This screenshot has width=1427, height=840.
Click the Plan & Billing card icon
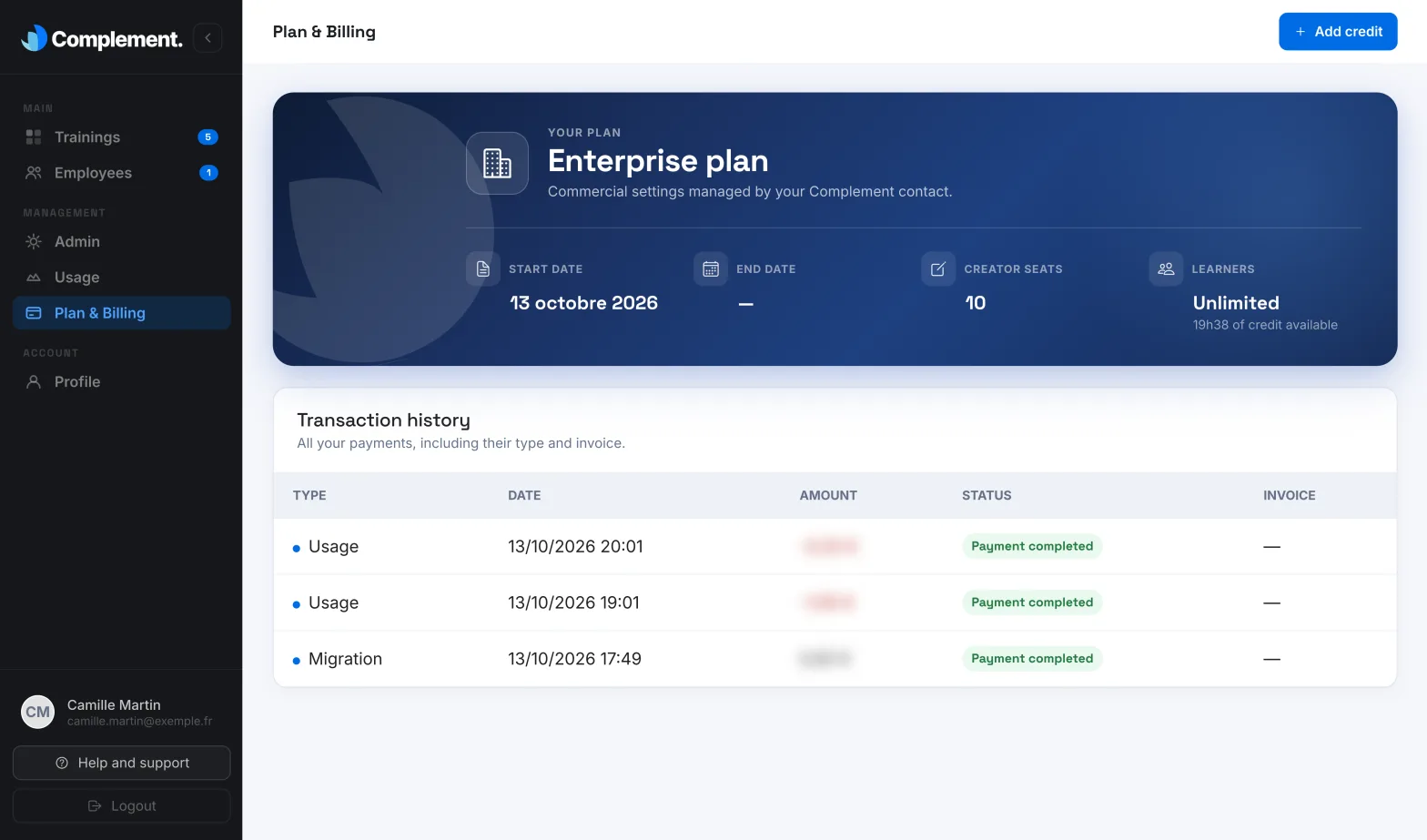click(34, 313)
